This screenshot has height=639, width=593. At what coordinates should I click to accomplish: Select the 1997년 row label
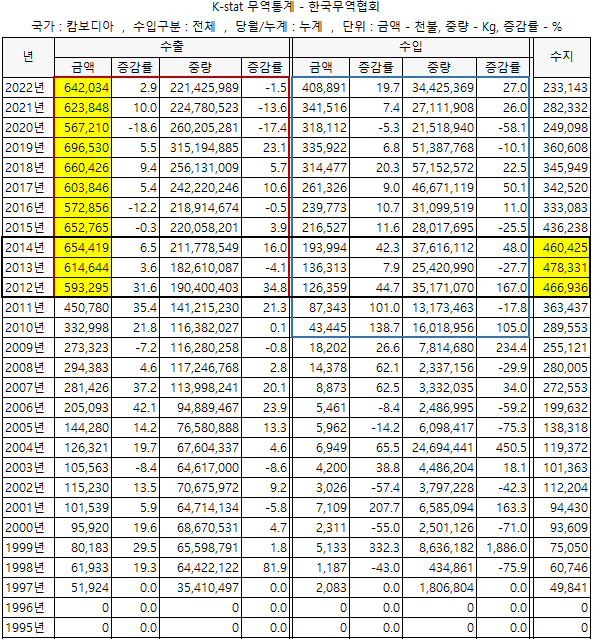28,587
